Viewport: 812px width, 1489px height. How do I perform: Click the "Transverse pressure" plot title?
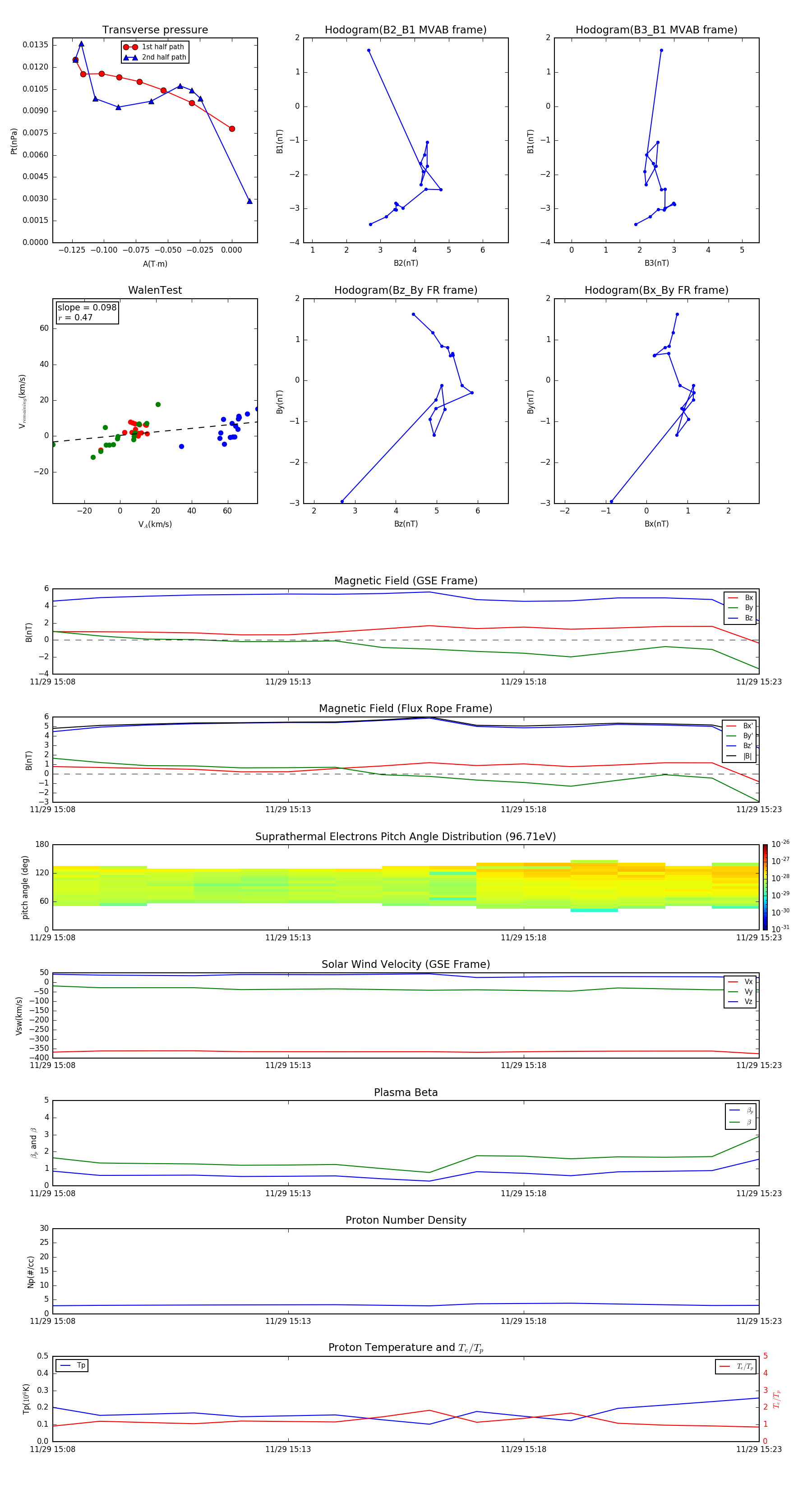155,30
